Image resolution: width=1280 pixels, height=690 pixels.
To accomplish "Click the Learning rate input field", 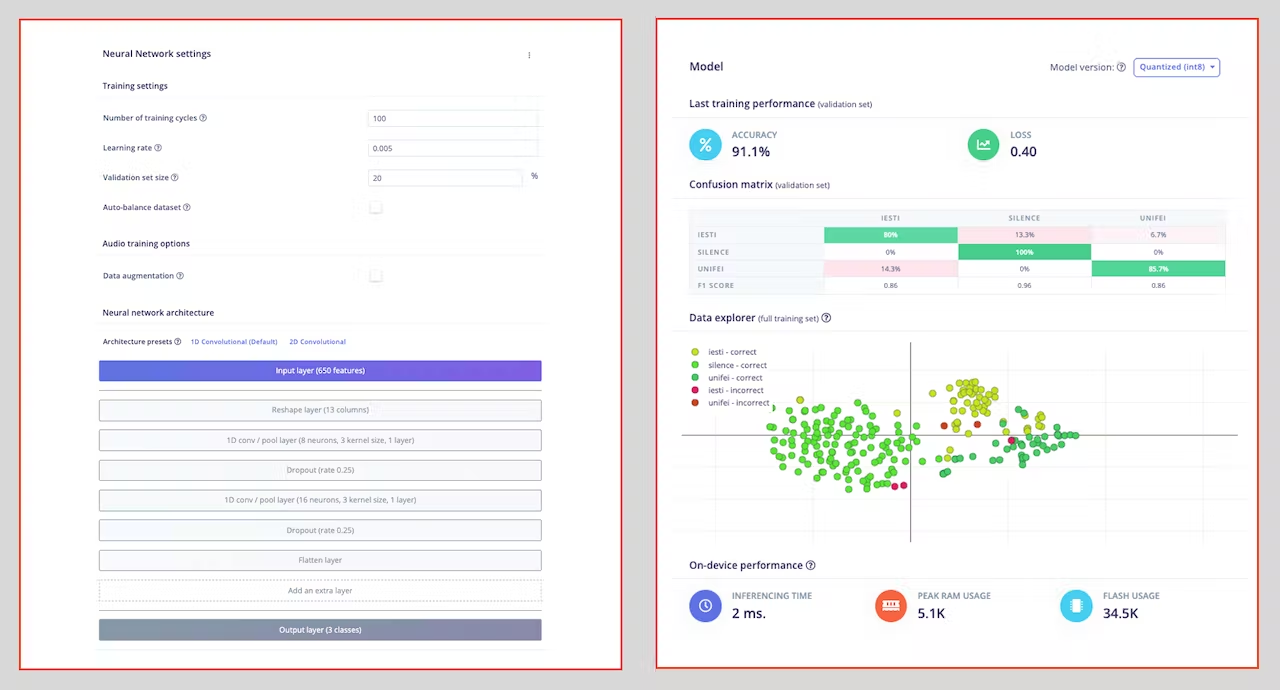I will point(454,148).
